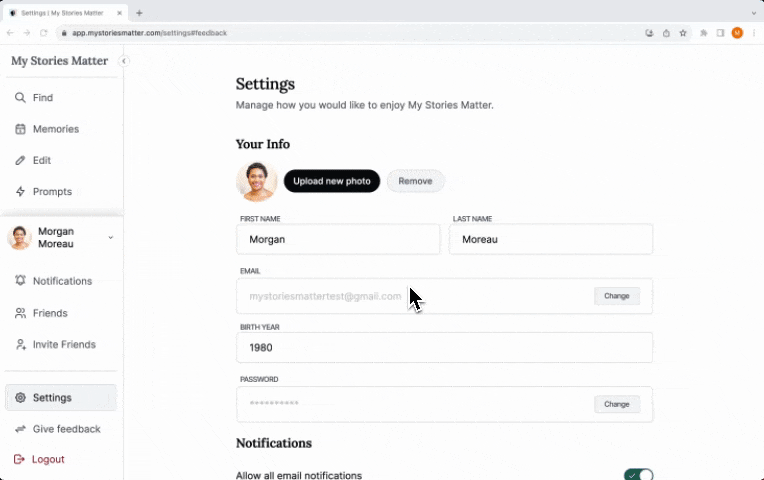764x480 pixels.
Task: Click the Upload new photo button
Action: pos(332,181)
